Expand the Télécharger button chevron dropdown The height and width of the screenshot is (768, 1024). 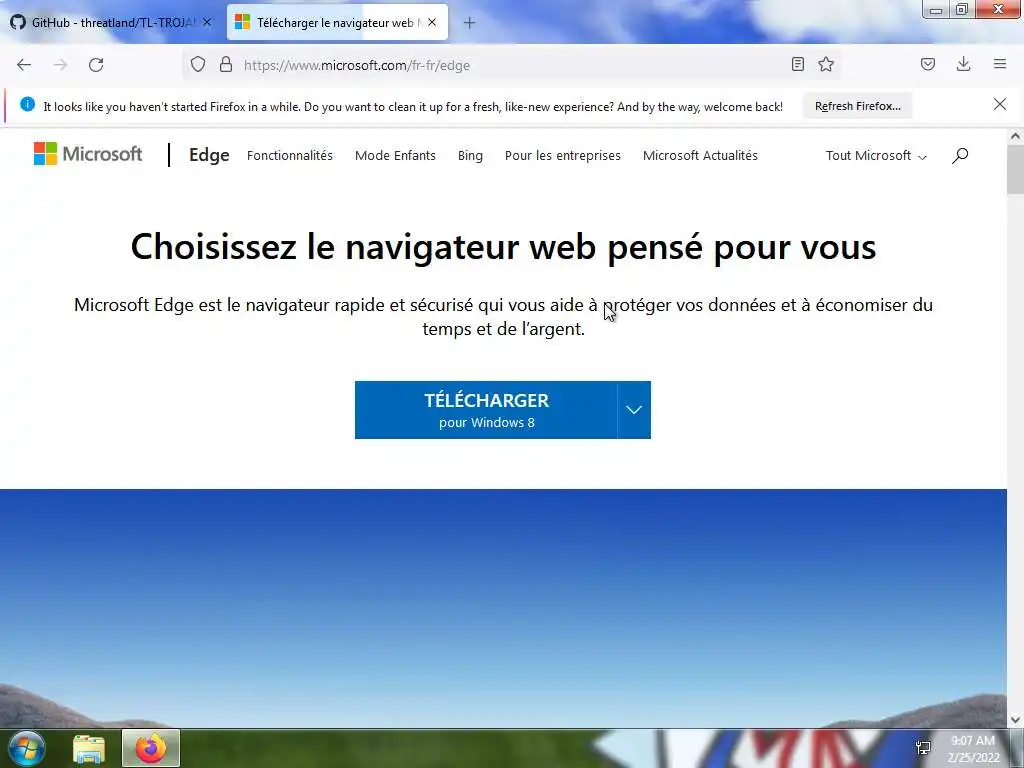[633, 410]
